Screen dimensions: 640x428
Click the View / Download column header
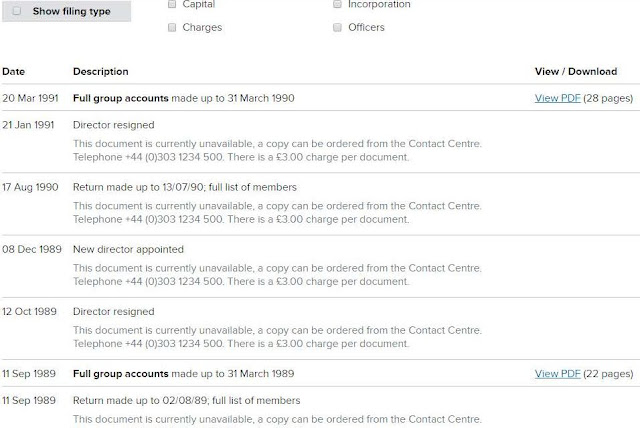574,72
